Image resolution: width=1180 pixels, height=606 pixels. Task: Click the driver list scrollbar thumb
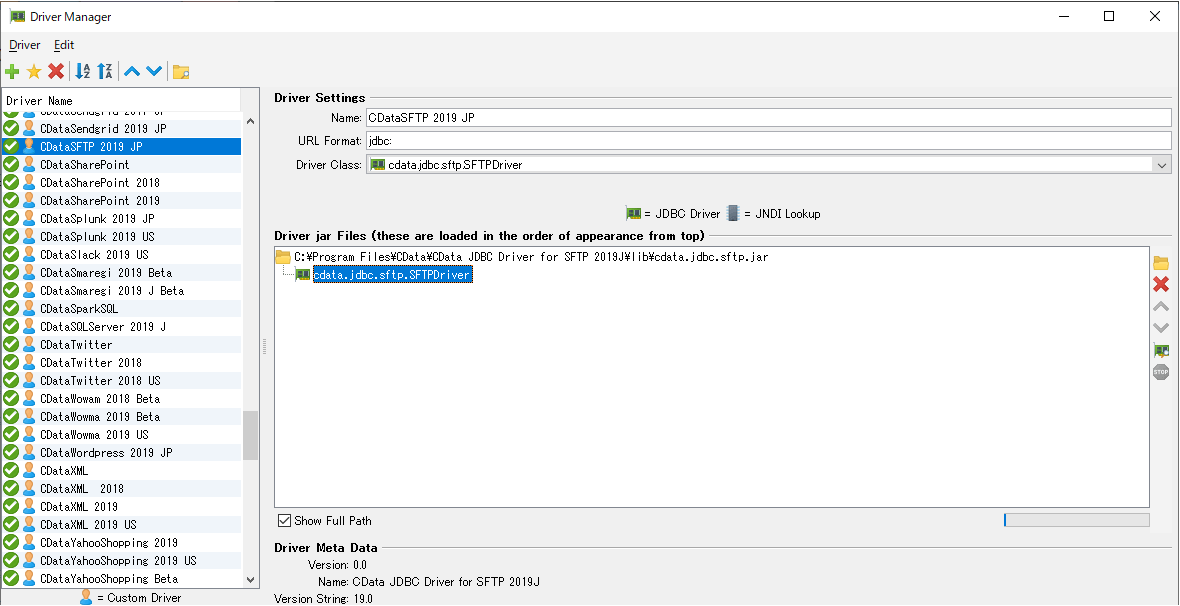(251, 435)
